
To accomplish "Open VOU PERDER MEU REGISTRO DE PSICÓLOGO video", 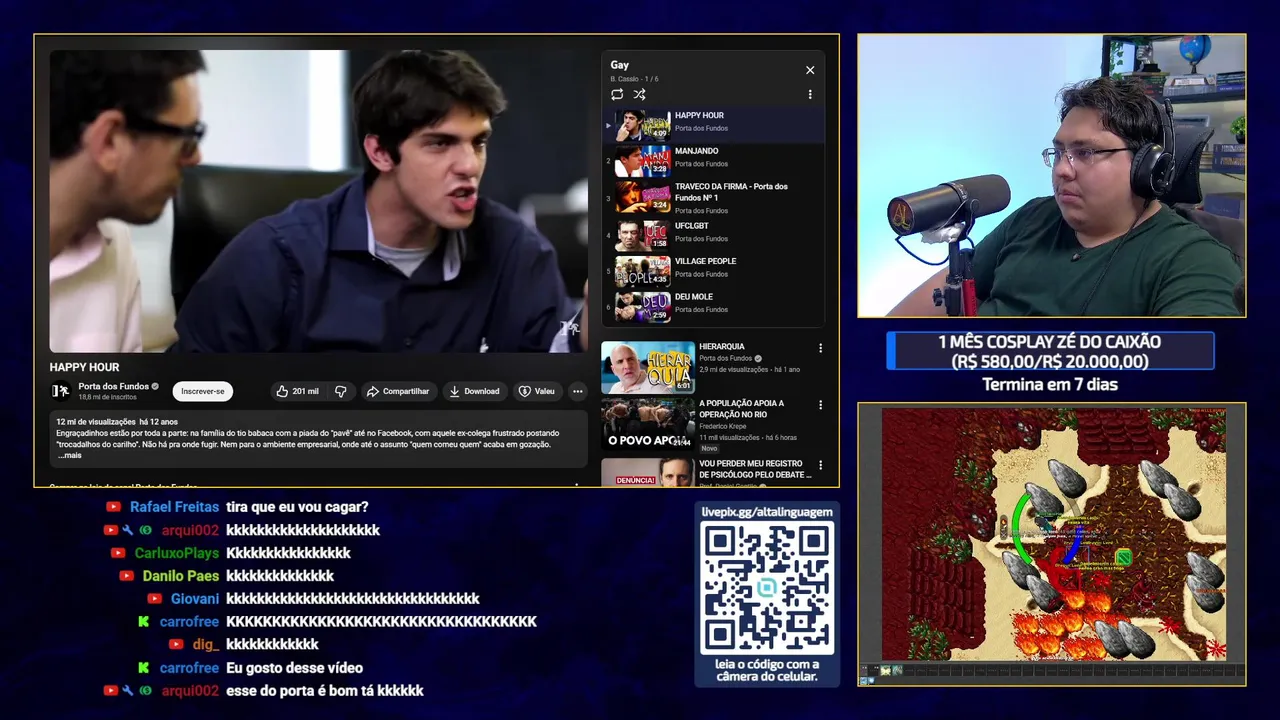I will [x=648, y=472].
